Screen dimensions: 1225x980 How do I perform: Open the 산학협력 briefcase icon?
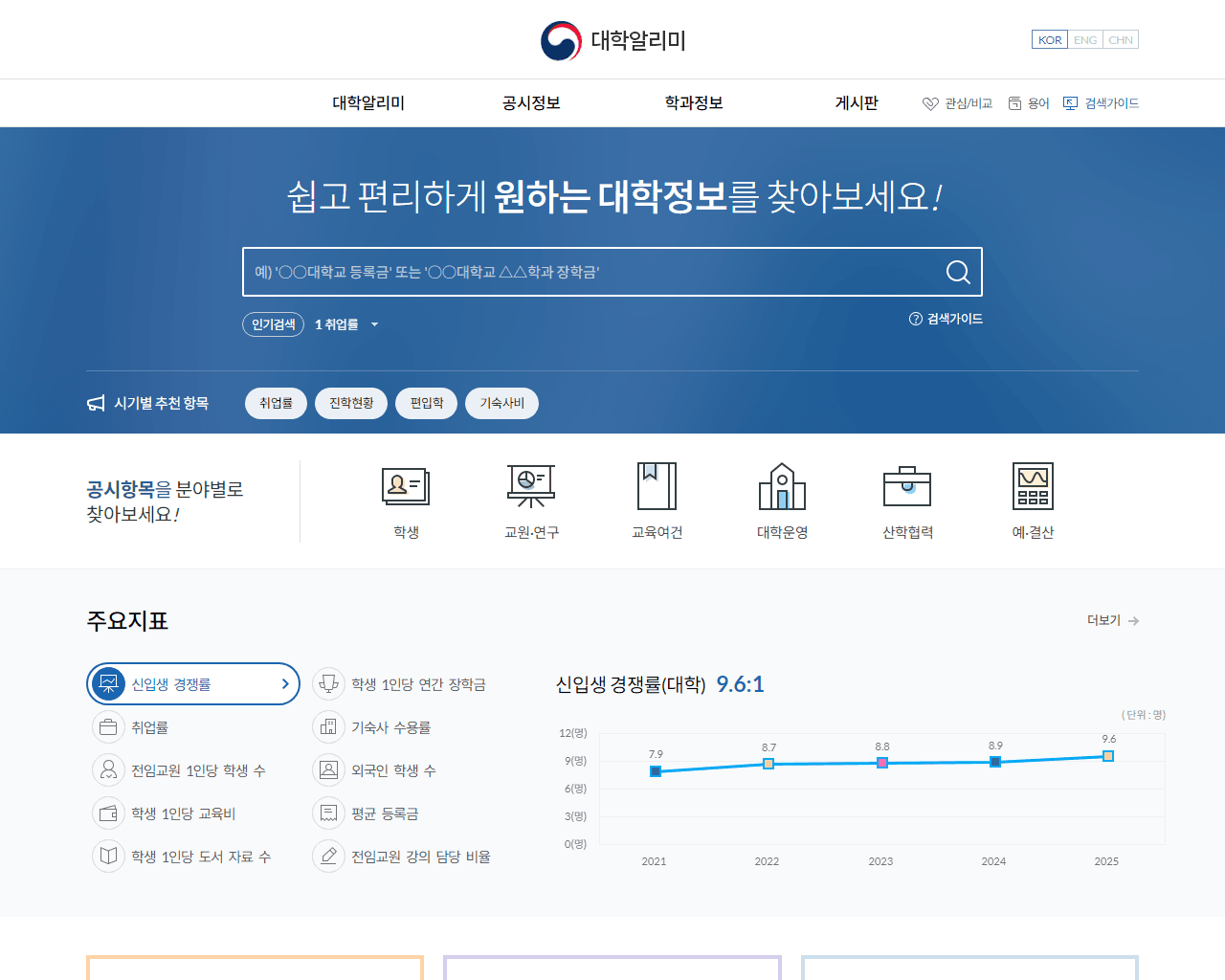pyautogui.click(x=907, y=486)
